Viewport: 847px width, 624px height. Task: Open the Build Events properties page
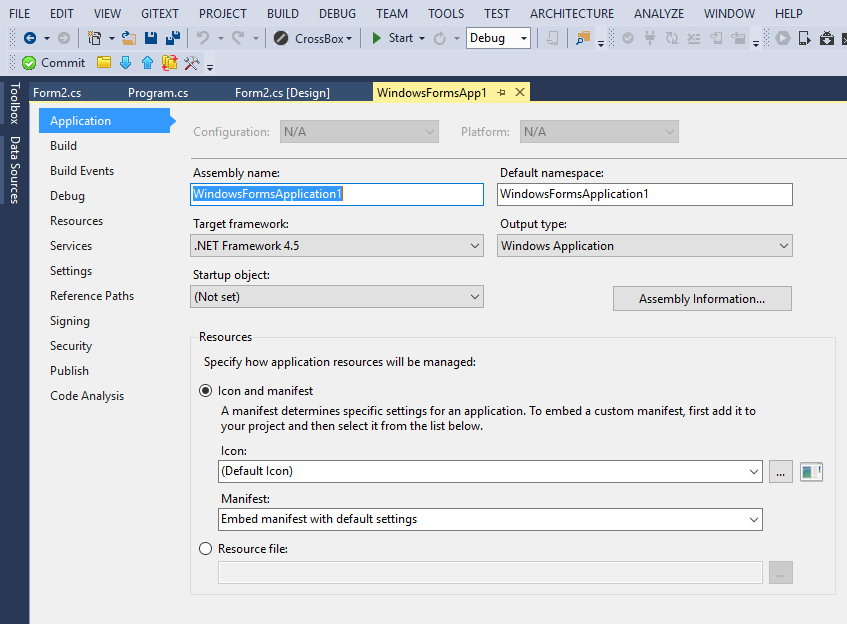(82, 171)
